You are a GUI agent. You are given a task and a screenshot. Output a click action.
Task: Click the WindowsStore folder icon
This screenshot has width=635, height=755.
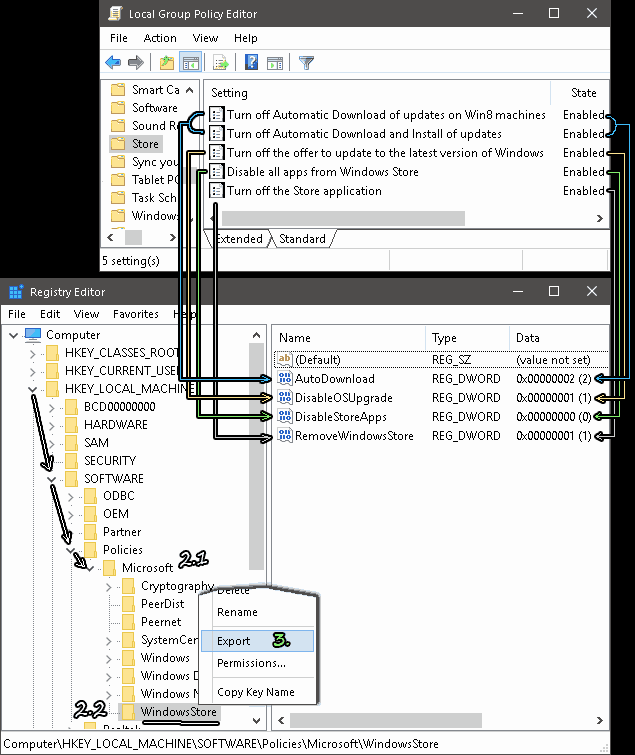(129, 712)
